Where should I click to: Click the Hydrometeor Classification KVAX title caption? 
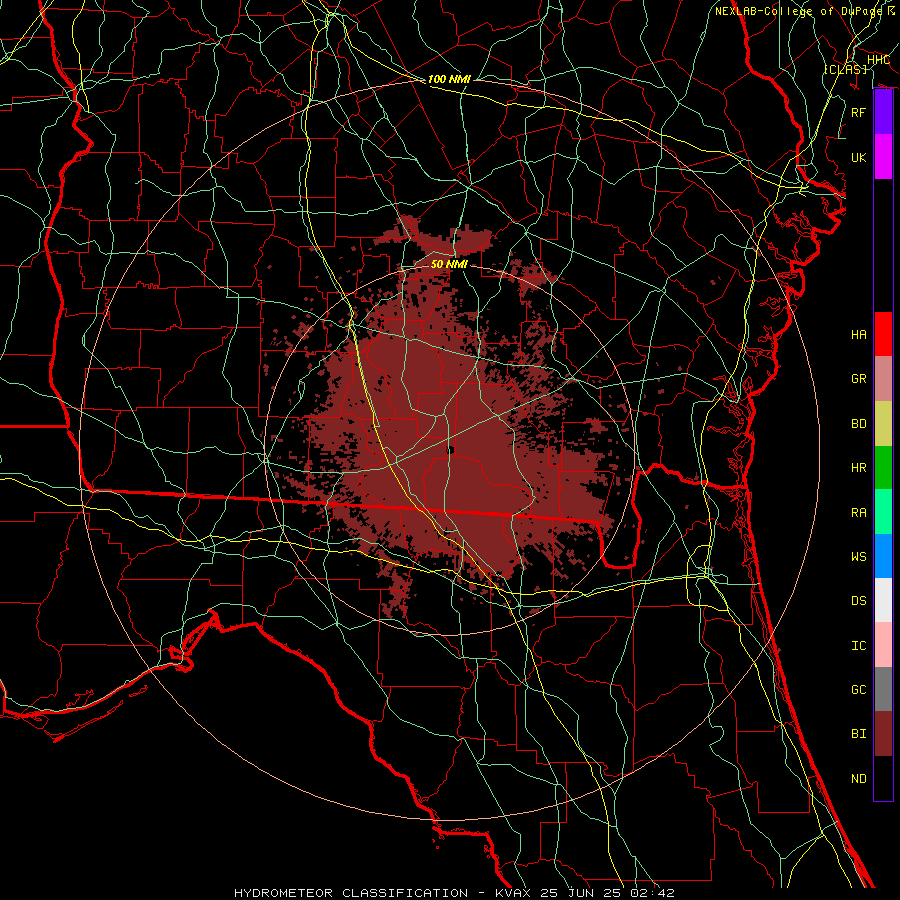(454, 893)
